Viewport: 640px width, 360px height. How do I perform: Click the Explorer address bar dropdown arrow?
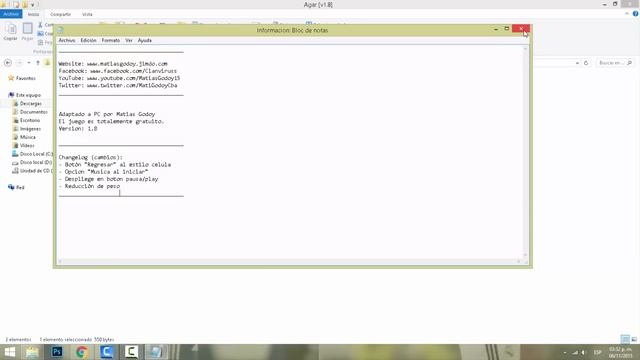[577, 63]
